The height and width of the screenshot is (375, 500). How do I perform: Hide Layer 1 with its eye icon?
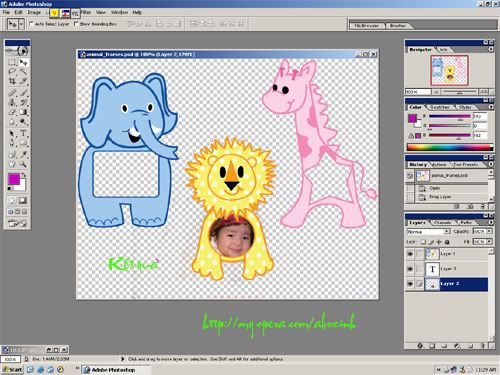tap(410, 254)
